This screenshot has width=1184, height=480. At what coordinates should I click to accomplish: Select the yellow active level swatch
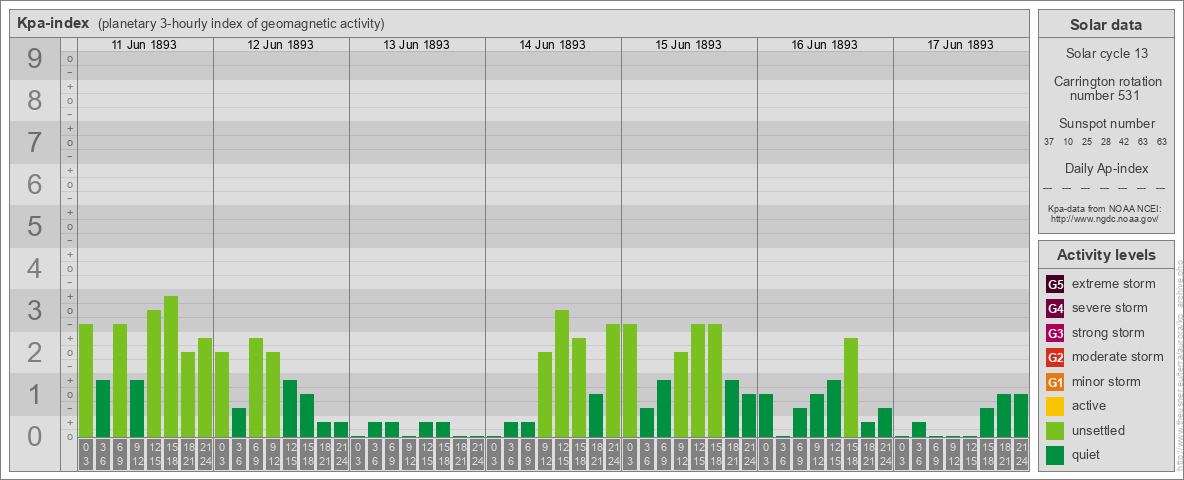pyautogui.click(x=1055, y=406)
